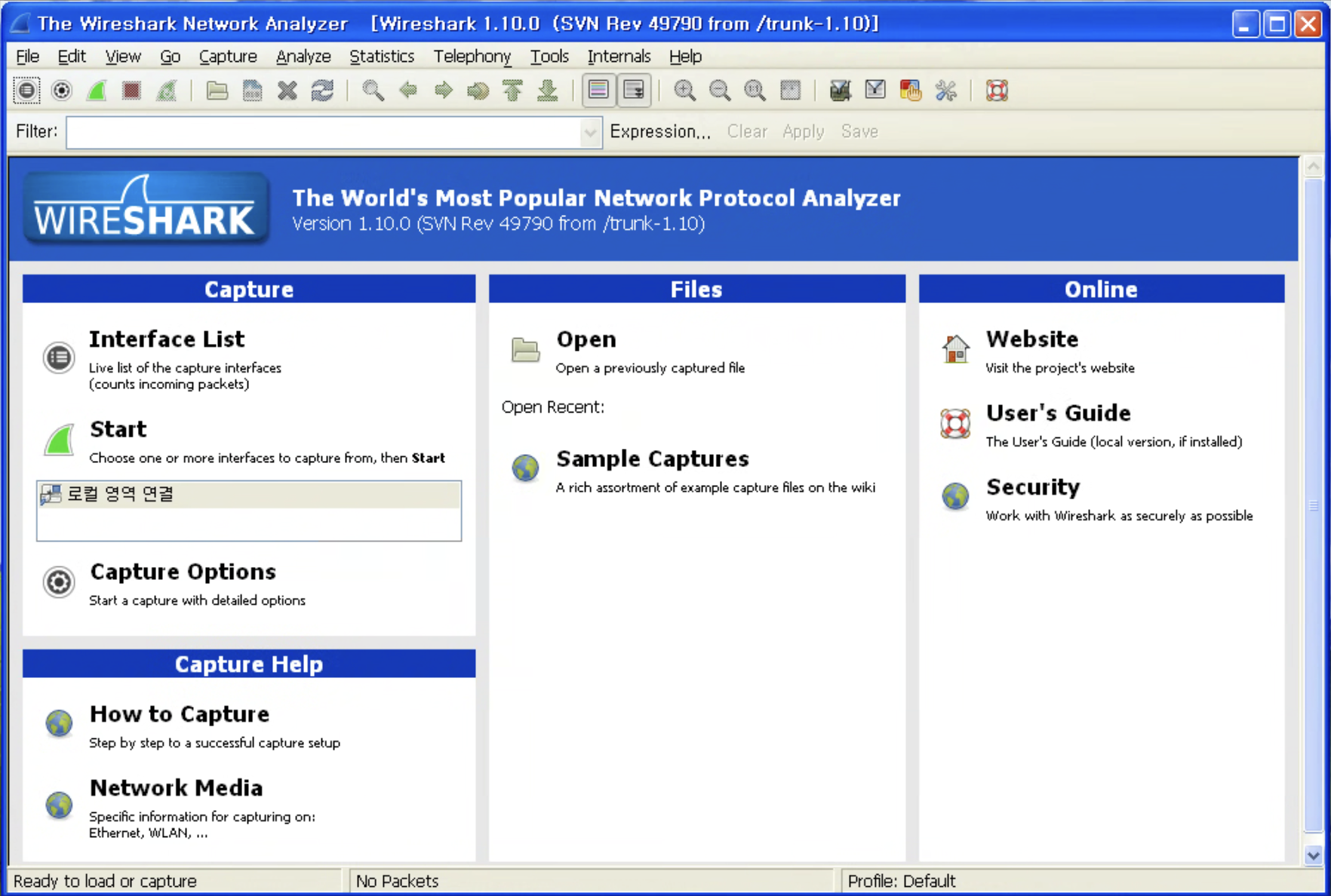
Task: Save this capture file toolbar icon
Action: click(x=252, y=91)
